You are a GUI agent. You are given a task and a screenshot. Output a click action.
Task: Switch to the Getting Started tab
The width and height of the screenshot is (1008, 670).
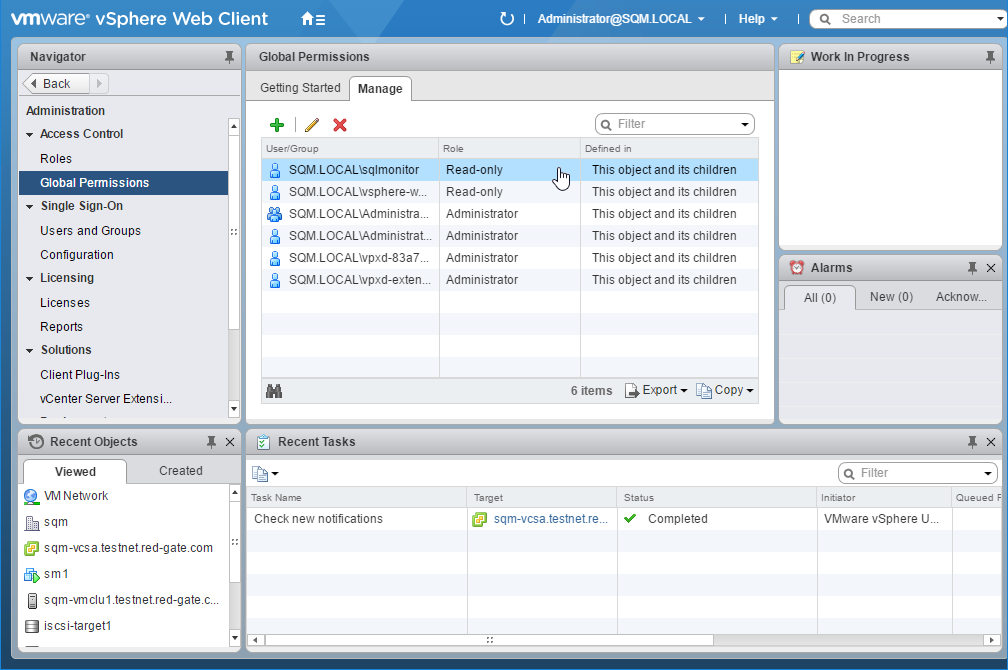[300, 88]
